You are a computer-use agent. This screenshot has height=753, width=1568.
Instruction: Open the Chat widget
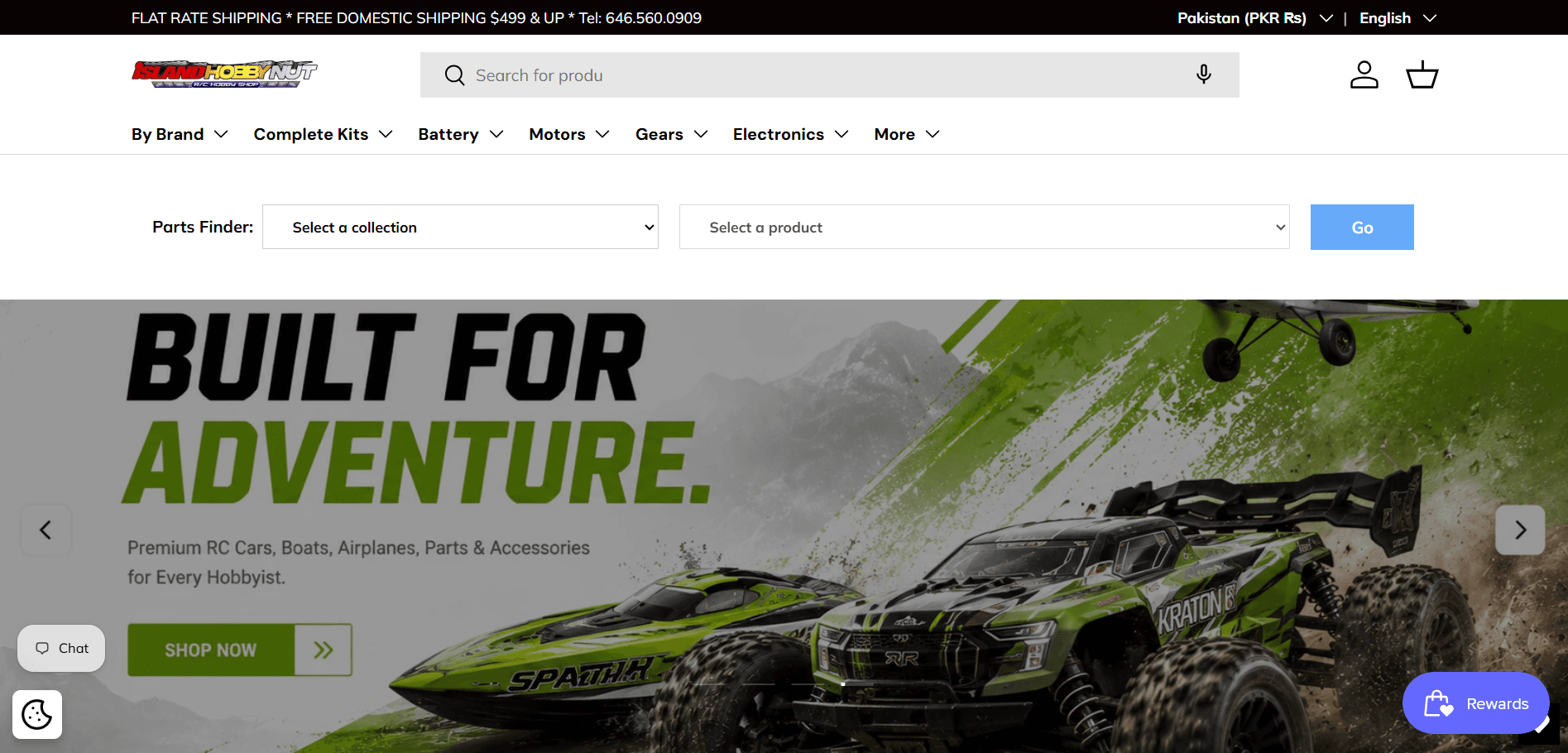pyautogui.click(x=61, y=648)
